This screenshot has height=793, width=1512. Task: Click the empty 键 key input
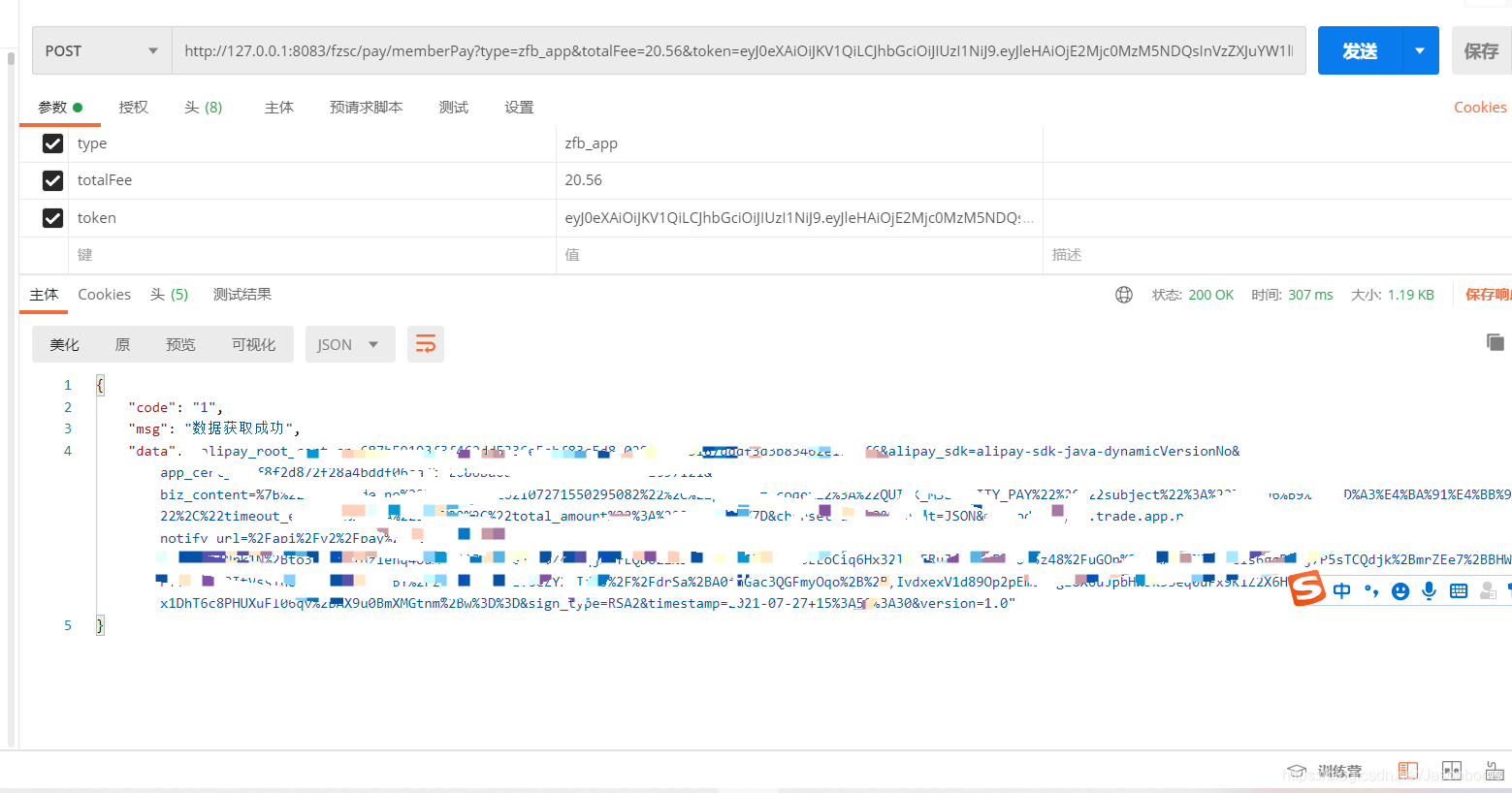point(312,255)
